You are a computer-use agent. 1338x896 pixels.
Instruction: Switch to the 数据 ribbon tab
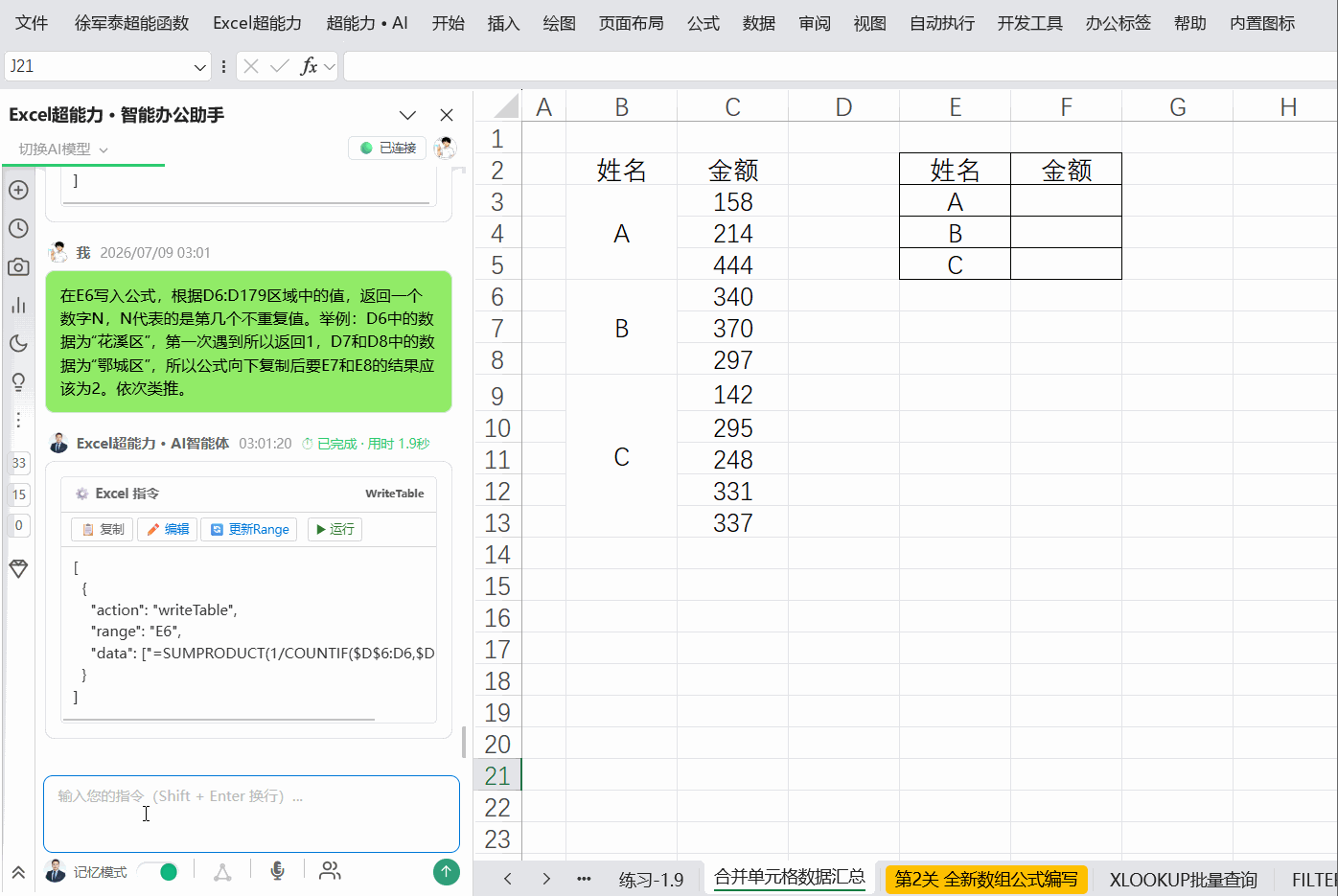[x=759, y=23]
